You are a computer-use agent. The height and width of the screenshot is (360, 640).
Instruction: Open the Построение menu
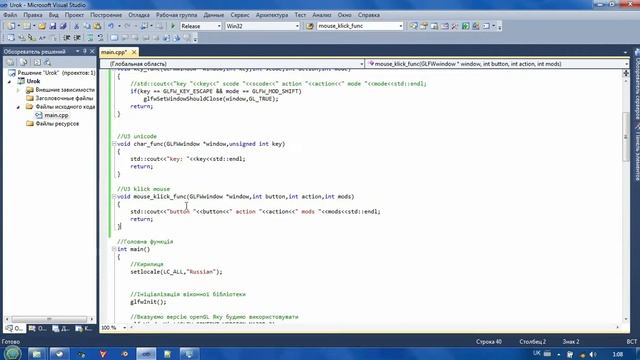[x=106, y=15]
